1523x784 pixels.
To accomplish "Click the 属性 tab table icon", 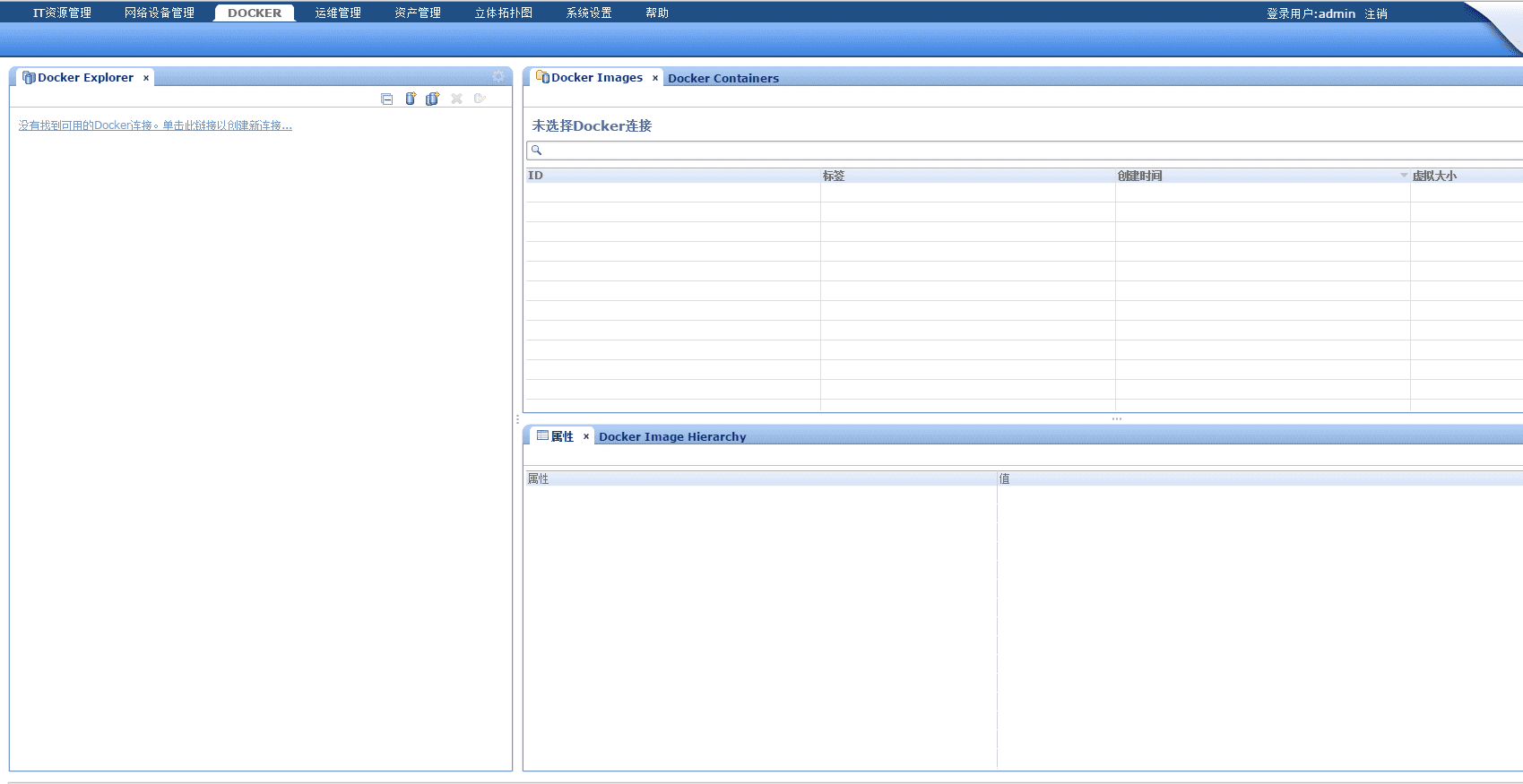I will tap(542, 435).
